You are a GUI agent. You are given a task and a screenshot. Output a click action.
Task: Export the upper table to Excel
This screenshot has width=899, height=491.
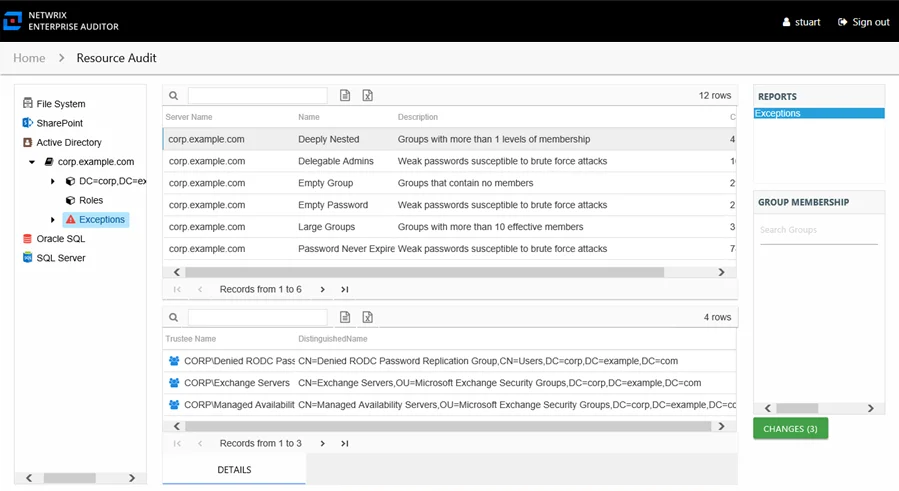pos(368,95)
